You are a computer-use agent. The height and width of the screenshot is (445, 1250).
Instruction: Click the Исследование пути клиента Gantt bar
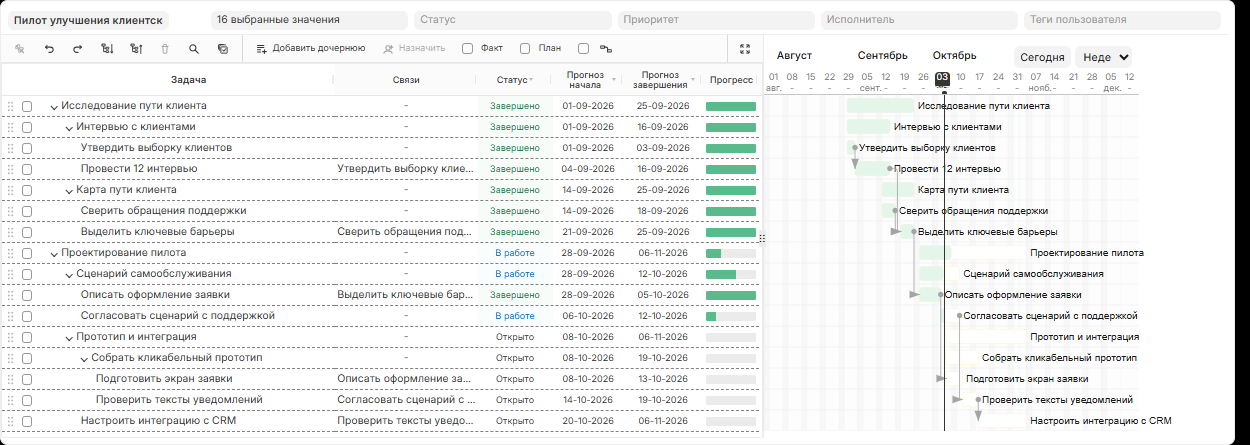tap(880, 106)
